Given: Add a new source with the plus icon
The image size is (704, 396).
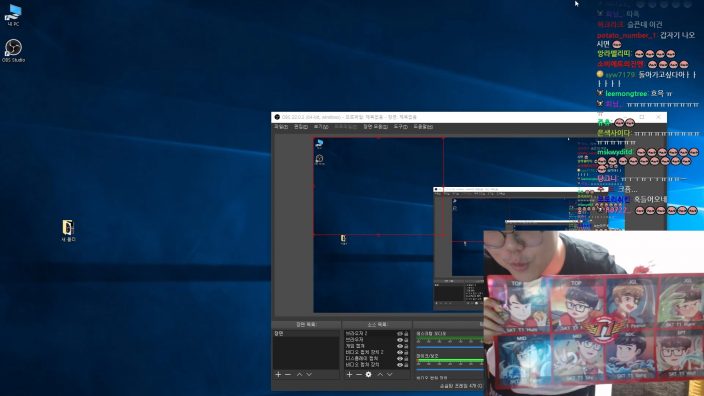Looking at the screenshot, I should tap(349, 374).
